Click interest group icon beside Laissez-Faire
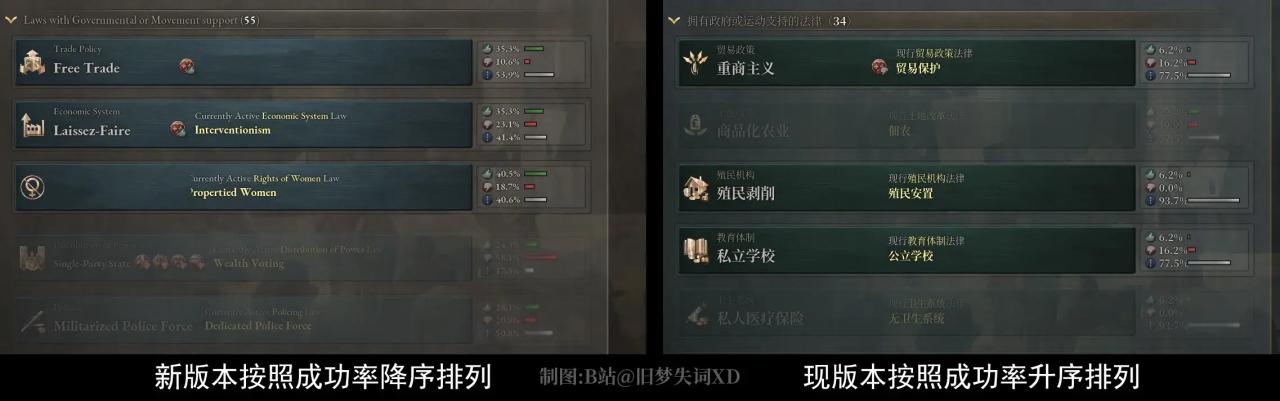Image resolution: width=1280 pixels, height=401 pixels. pos(178,128)
